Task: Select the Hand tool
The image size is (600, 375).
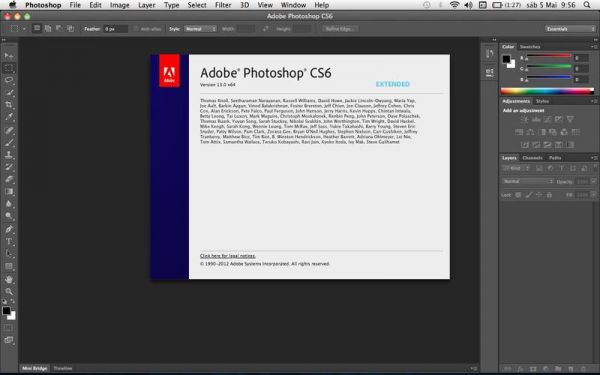Action: click(x=9, y=279)
